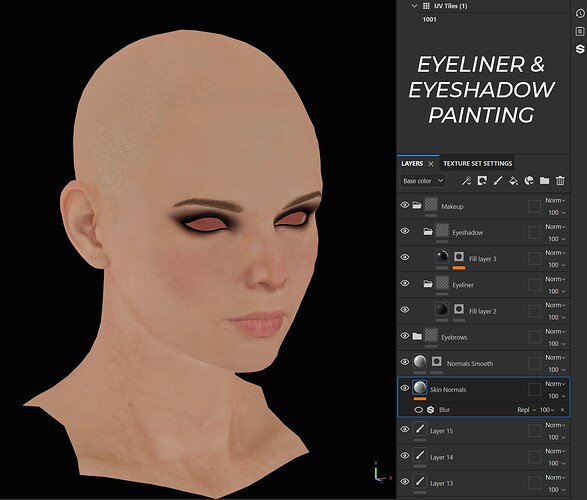This screenshot has height=500, width=587.
Task: Open Makeup folder opacity dropdown
Action: (557, 213)
